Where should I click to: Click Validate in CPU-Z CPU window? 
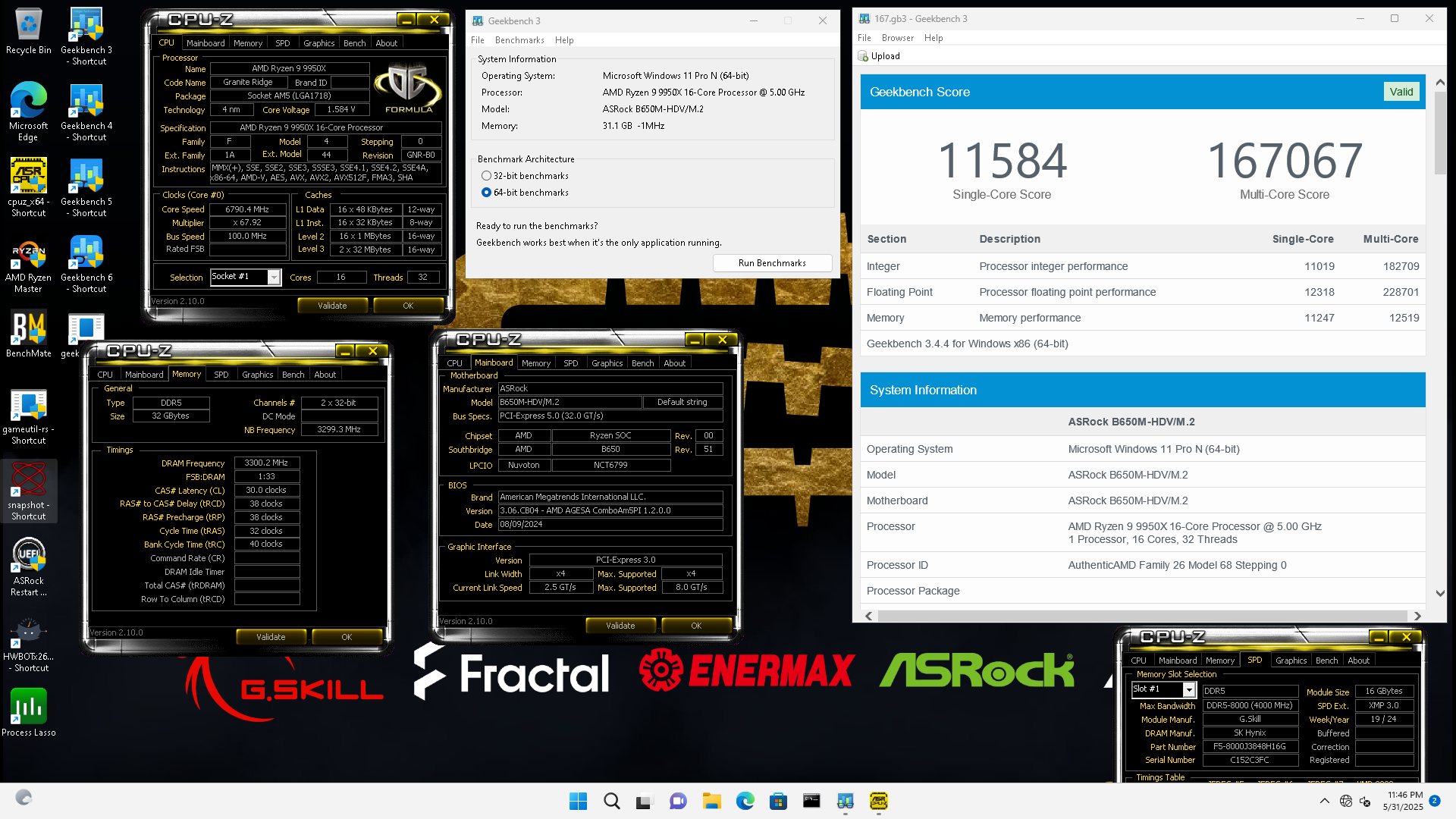point(332,306)
